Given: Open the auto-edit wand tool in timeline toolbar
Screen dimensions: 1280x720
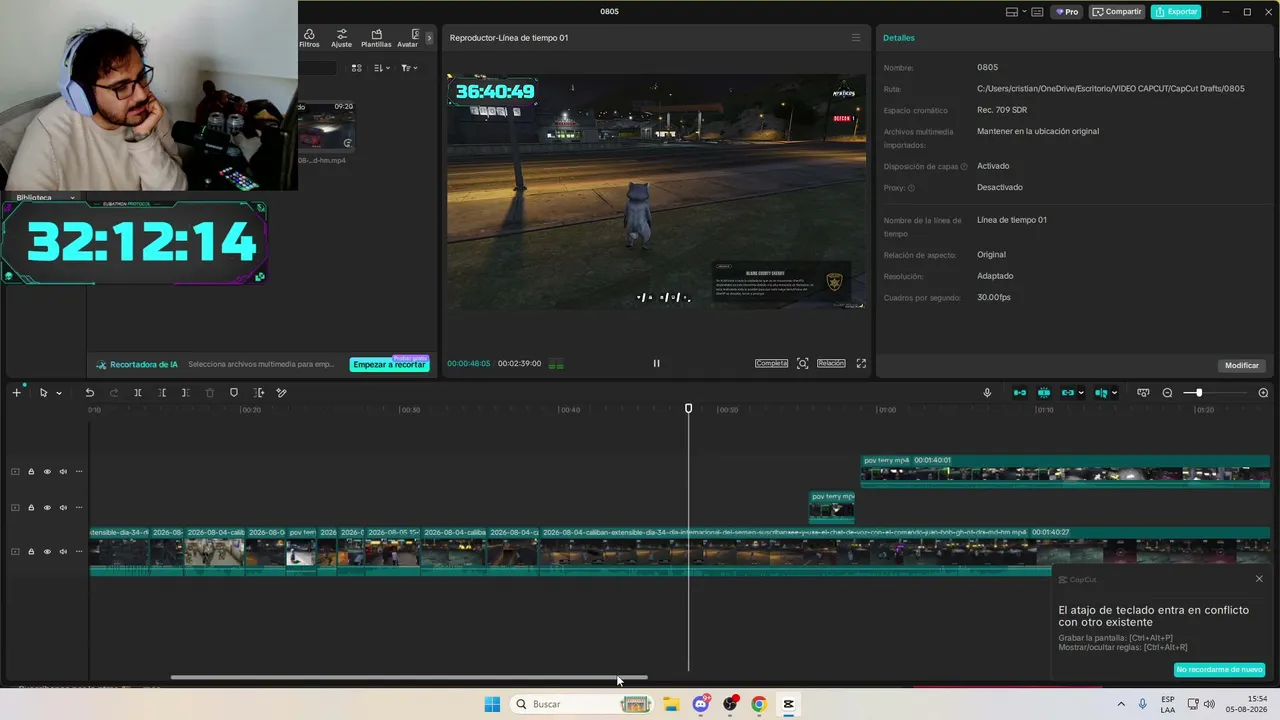Looking at the screenshot, I should (281, 393).
